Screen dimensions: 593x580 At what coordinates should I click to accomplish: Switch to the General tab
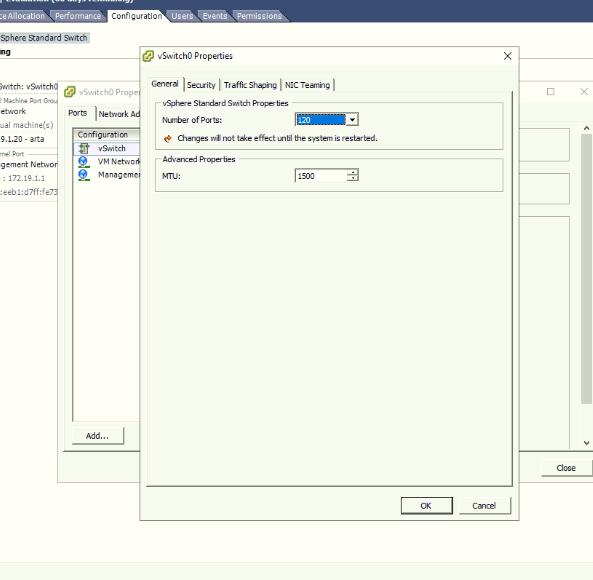(x=165, y=84)
